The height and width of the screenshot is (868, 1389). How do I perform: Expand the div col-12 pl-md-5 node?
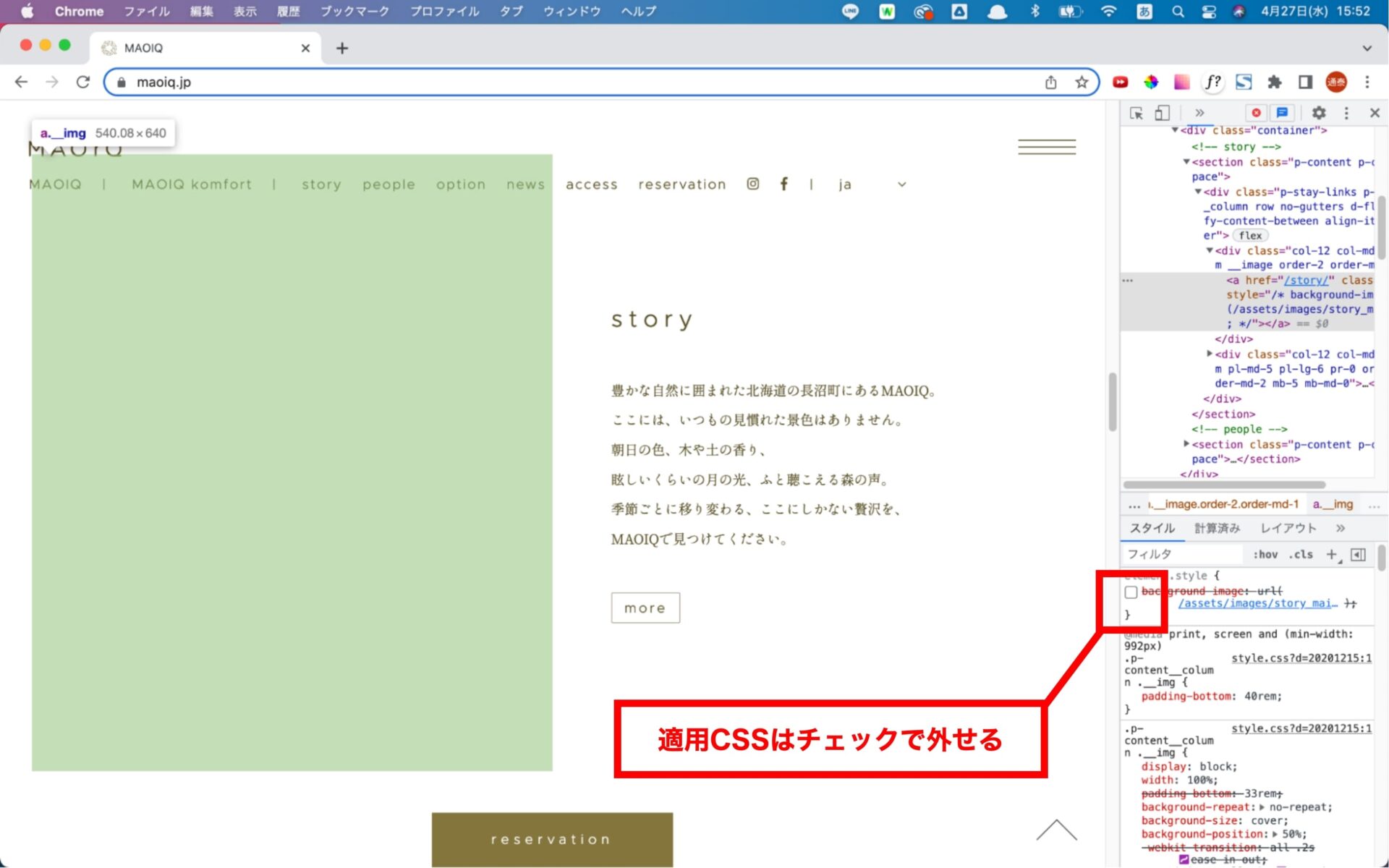(1210, 354)
